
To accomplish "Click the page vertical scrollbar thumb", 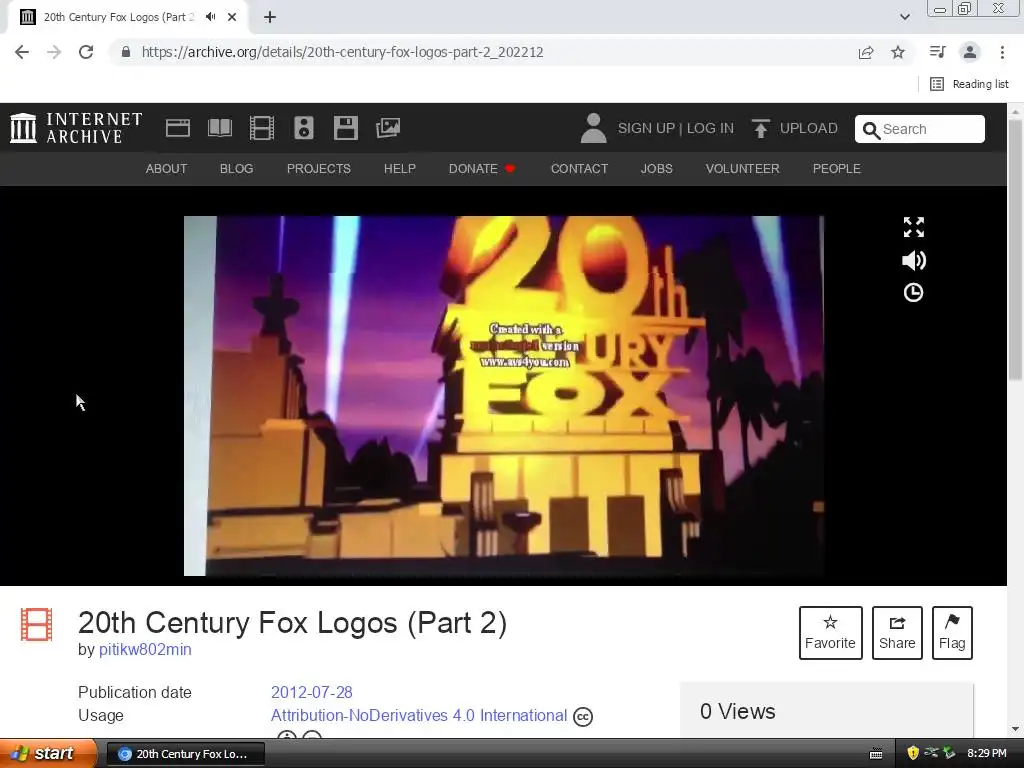I will click(x=1016, y=248).
